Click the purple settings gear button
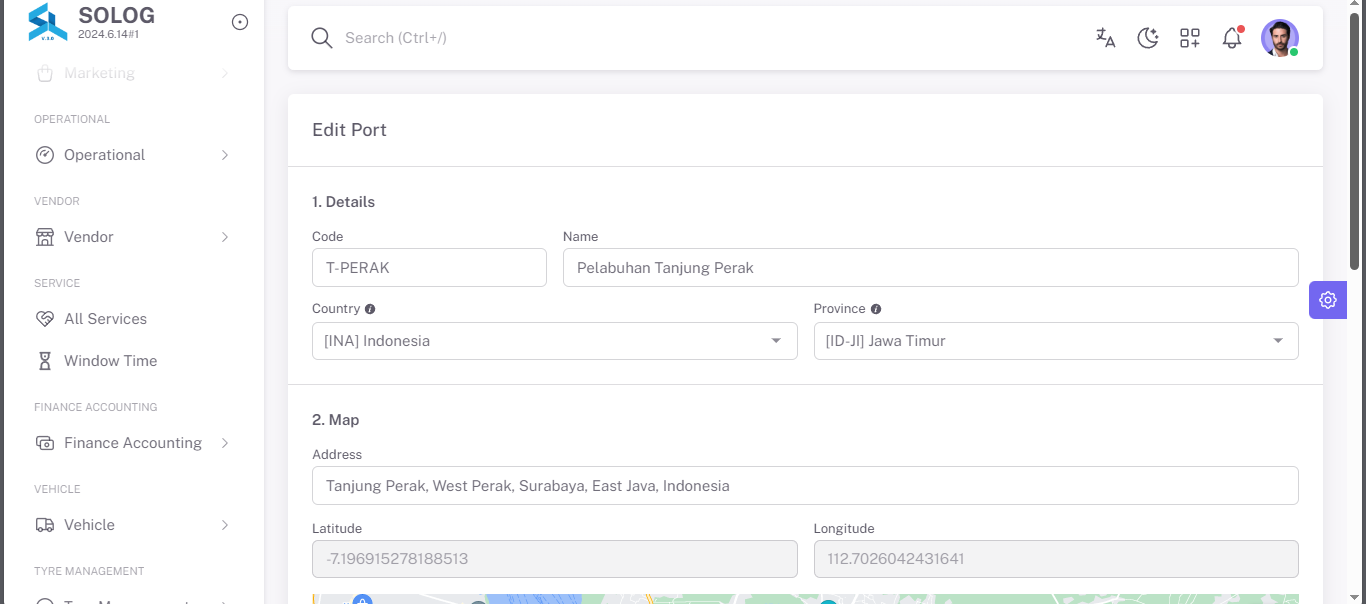 point(1328,300)
